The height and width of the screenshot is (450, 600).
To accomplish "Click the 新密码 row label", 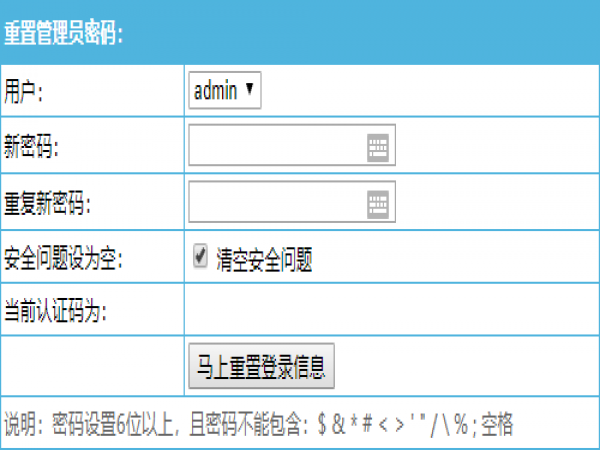I will pos(32,149).
